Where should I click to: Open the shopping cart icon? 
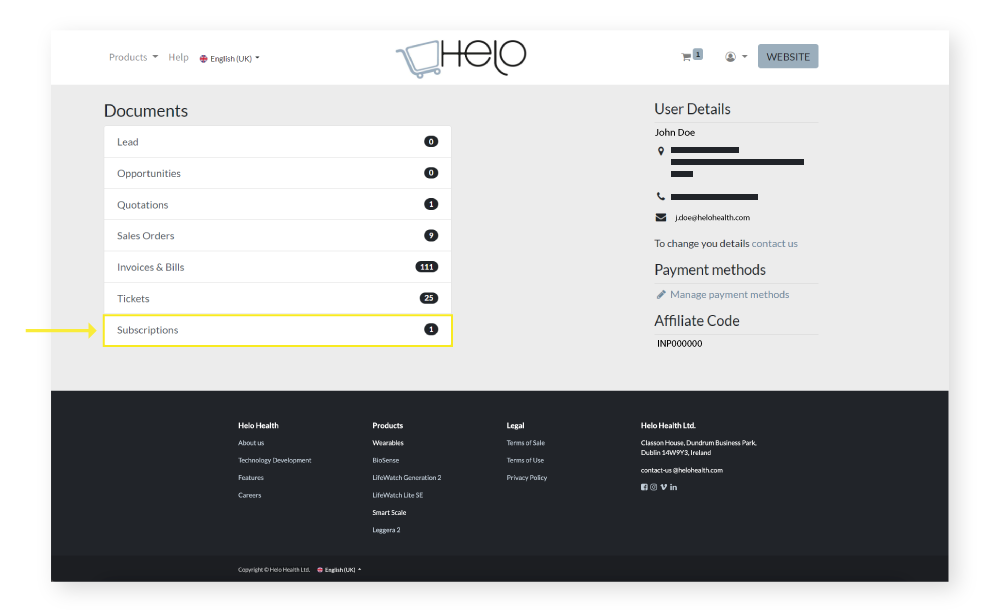coord(687,57)
